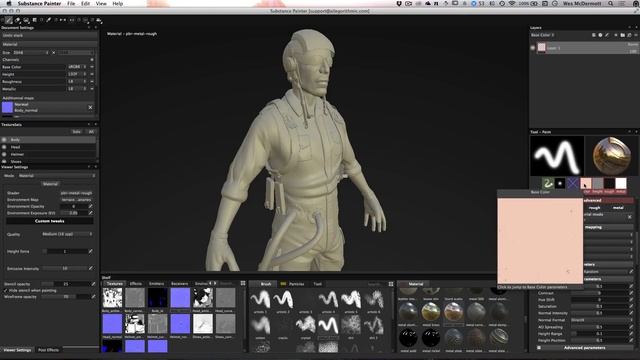Edit Height force pencil icon
This screenshot has height=360, width=640.
click(x=90, y=251)
